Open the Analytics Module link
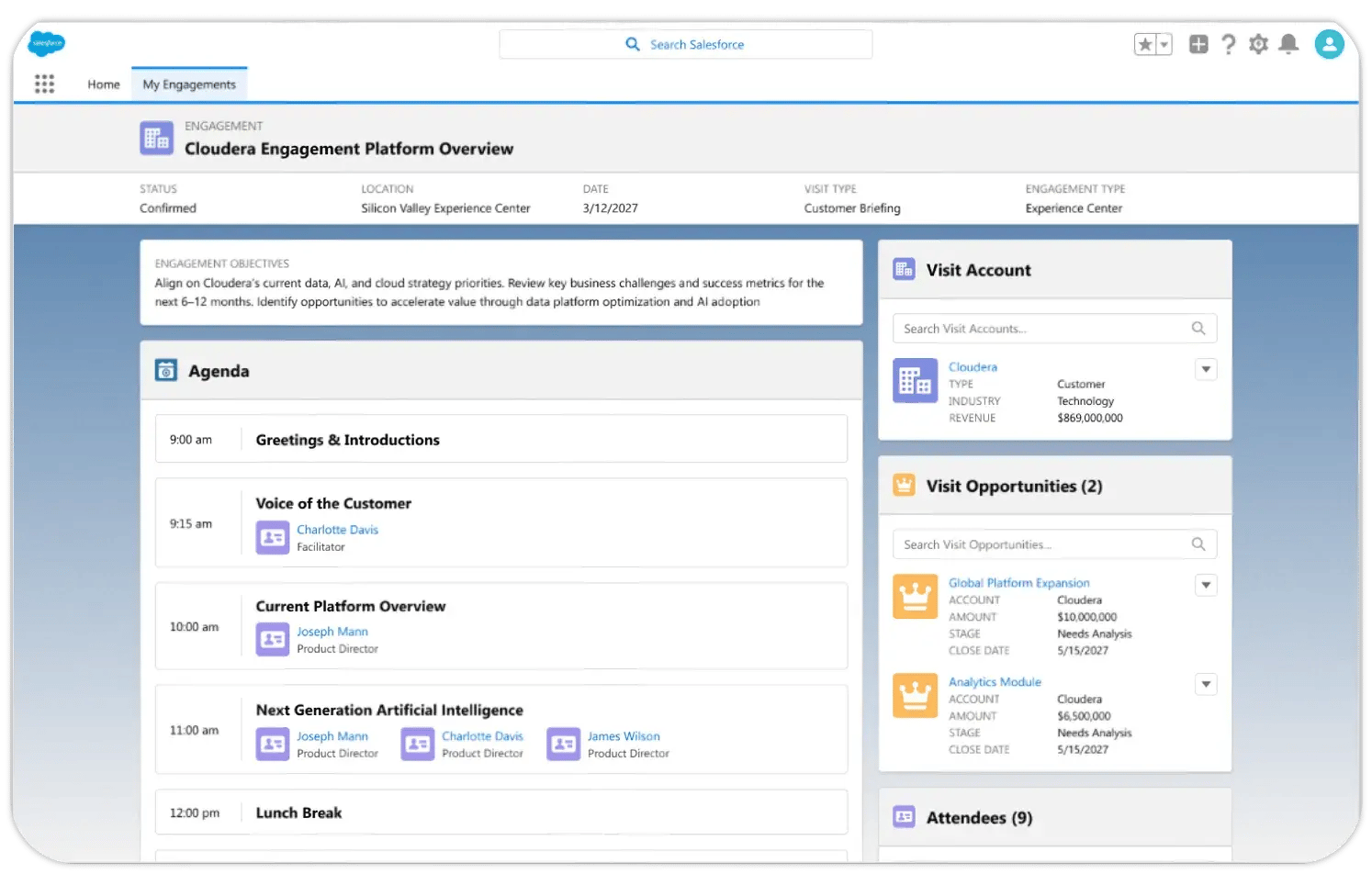The width and height of the screenshot is (1372, 874). 995,682
